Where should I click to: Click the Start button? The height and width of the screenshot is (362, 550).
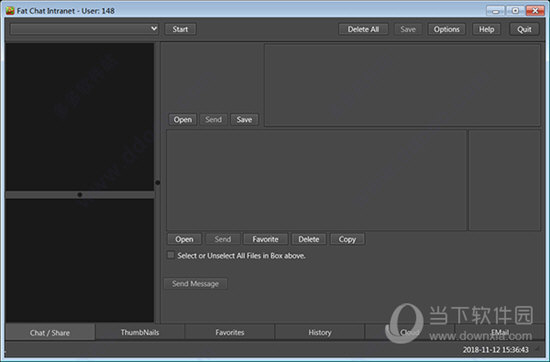(x=180, y=29)
